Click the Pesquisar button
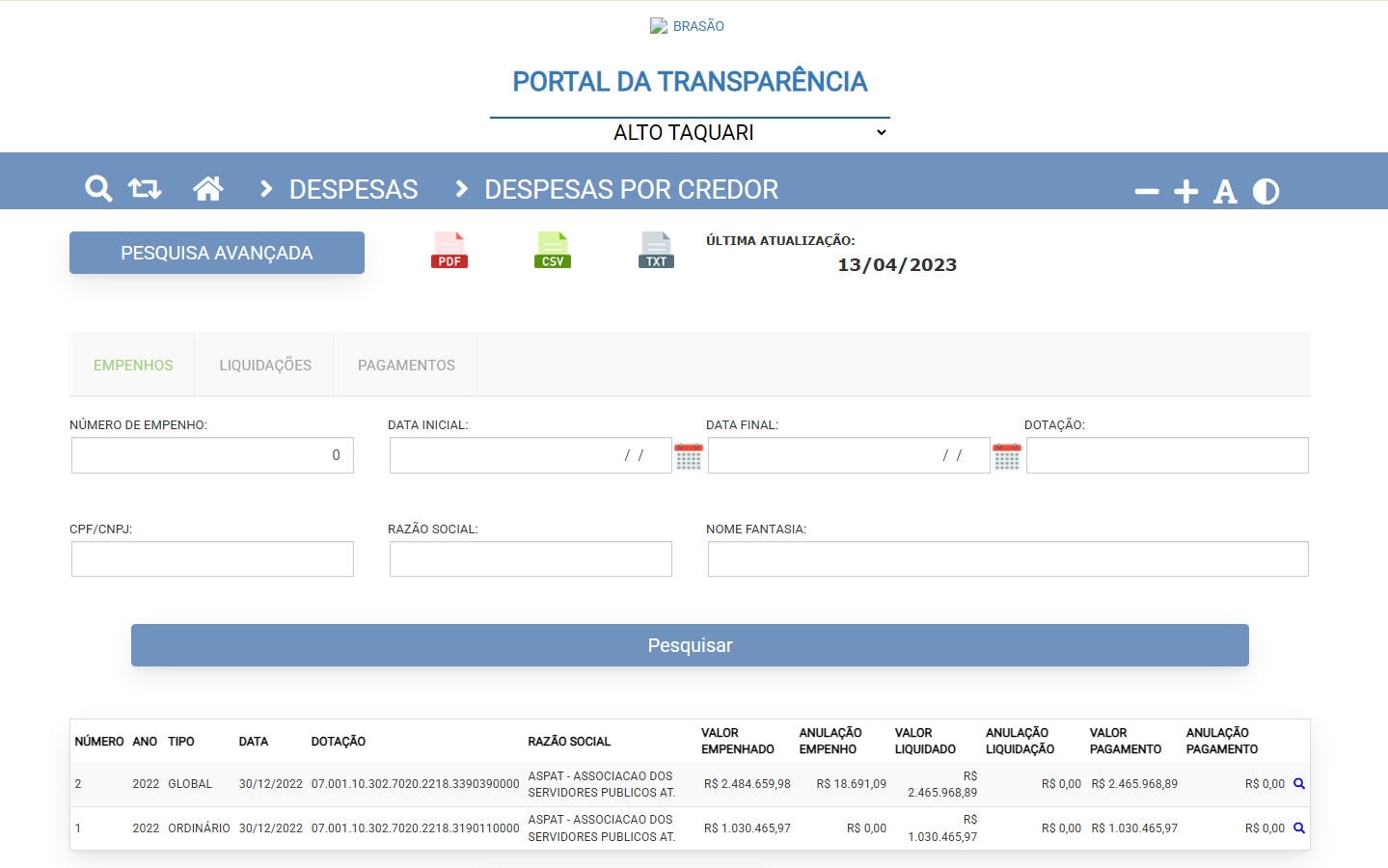 690,645
